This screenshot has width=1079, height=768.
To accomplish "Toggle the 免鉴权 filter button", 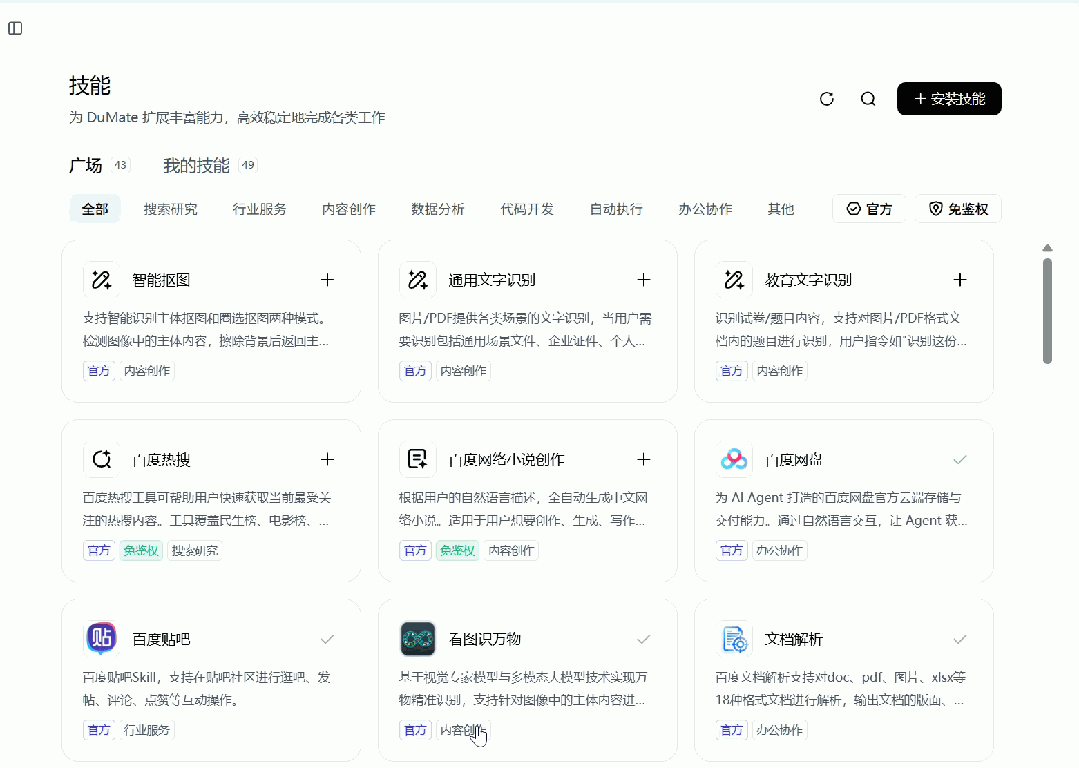I will point(959,209).
